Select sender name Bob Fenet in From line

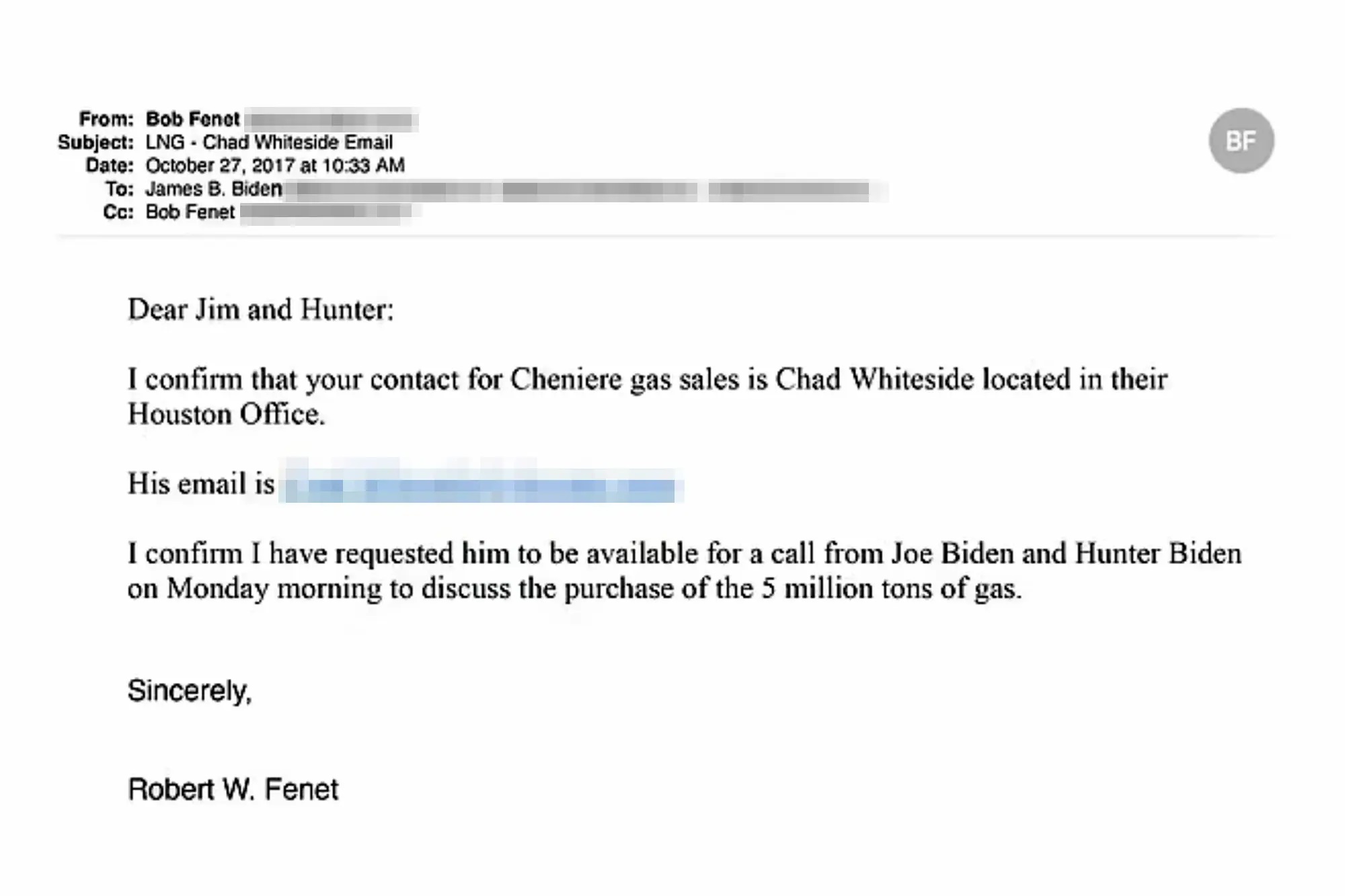click(x=192, y=119)
